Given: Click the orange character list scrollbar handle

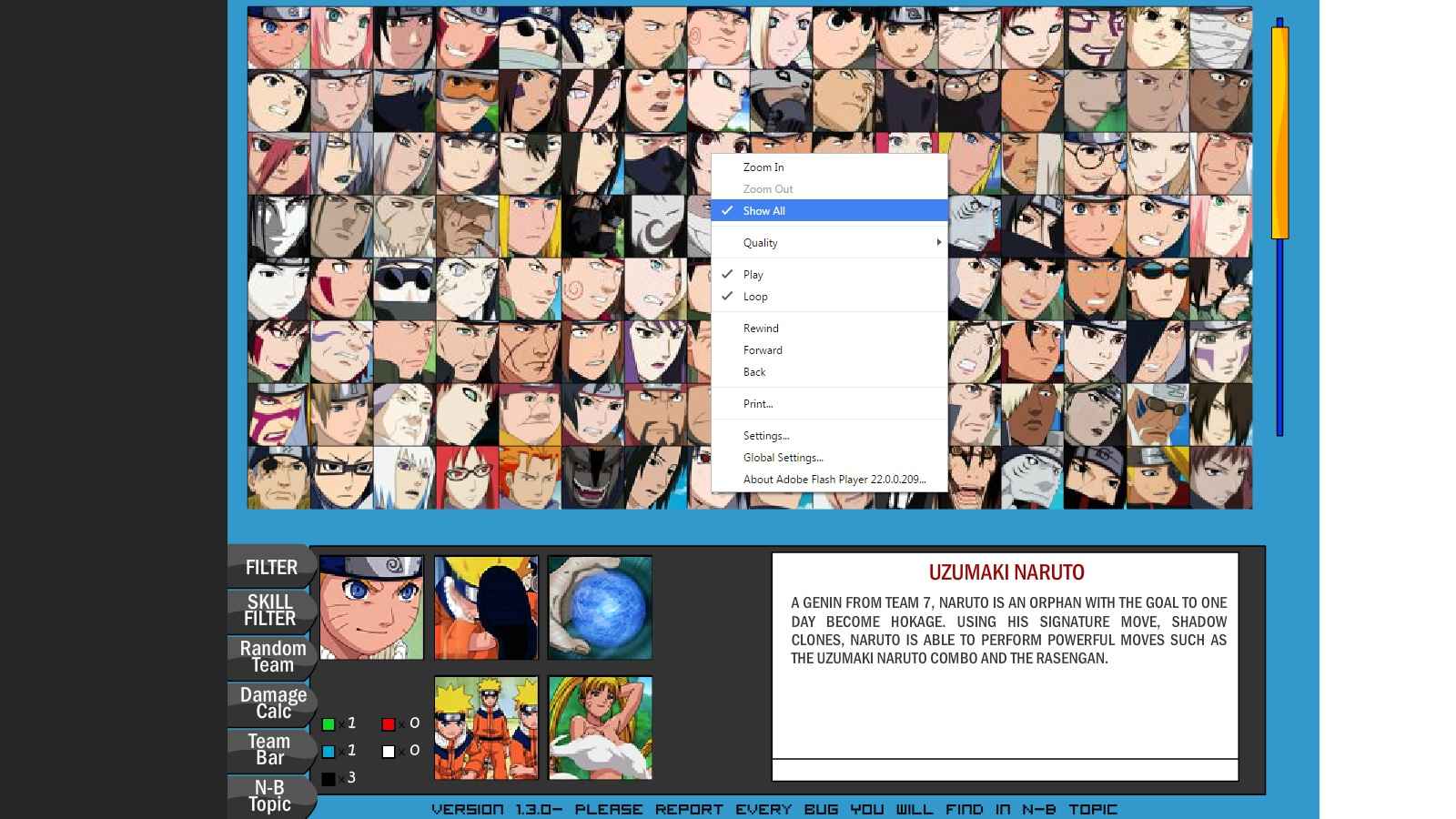Looking at the screenshot, I should (1279, 132).
